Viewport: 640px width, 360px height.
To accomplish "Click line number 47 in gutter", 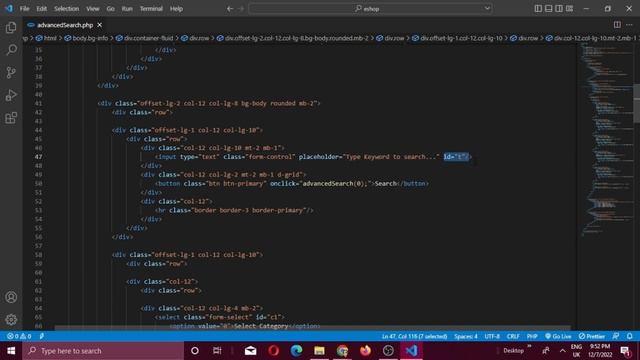I will [38, 157].
